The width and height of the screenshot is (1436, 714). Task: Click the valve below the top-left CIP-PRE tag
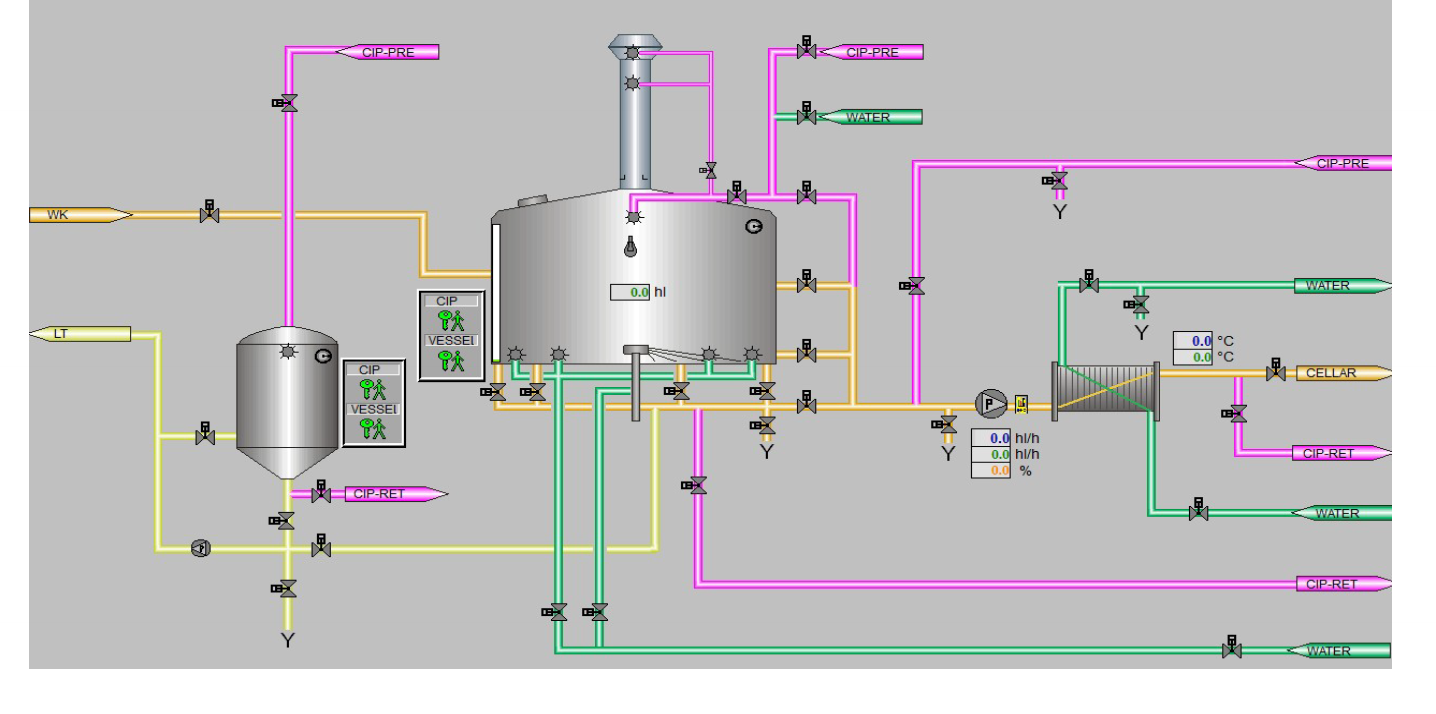[286, 102]
